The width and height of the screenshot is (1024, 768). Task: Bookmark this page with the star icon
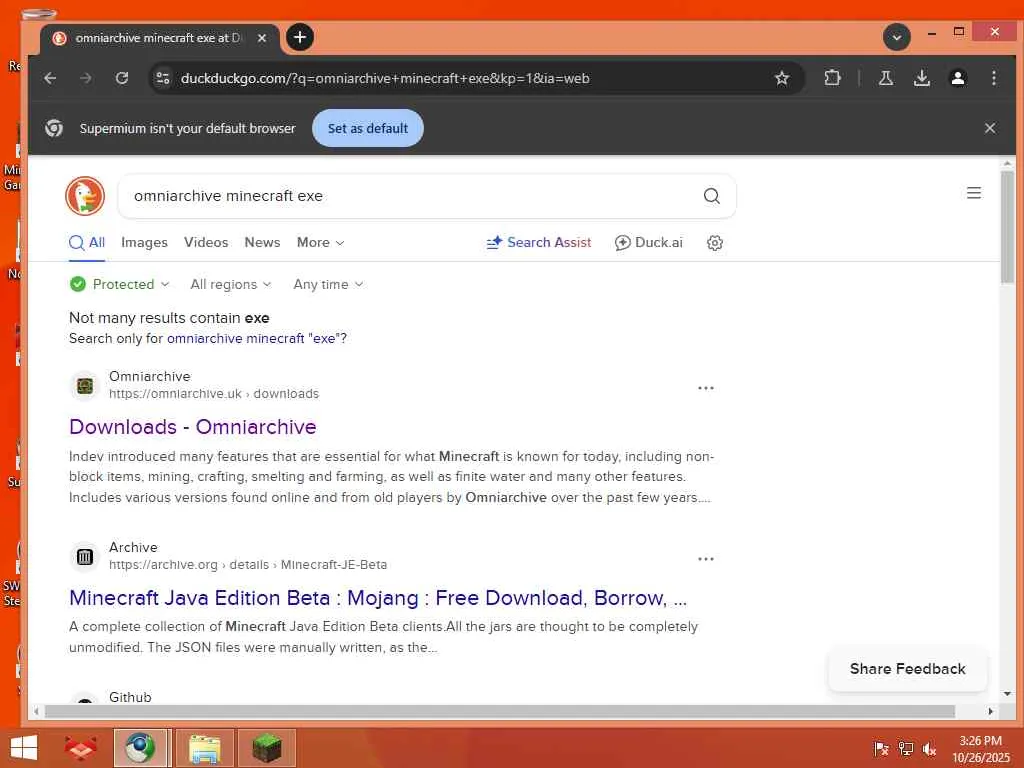tap(782, 78)
